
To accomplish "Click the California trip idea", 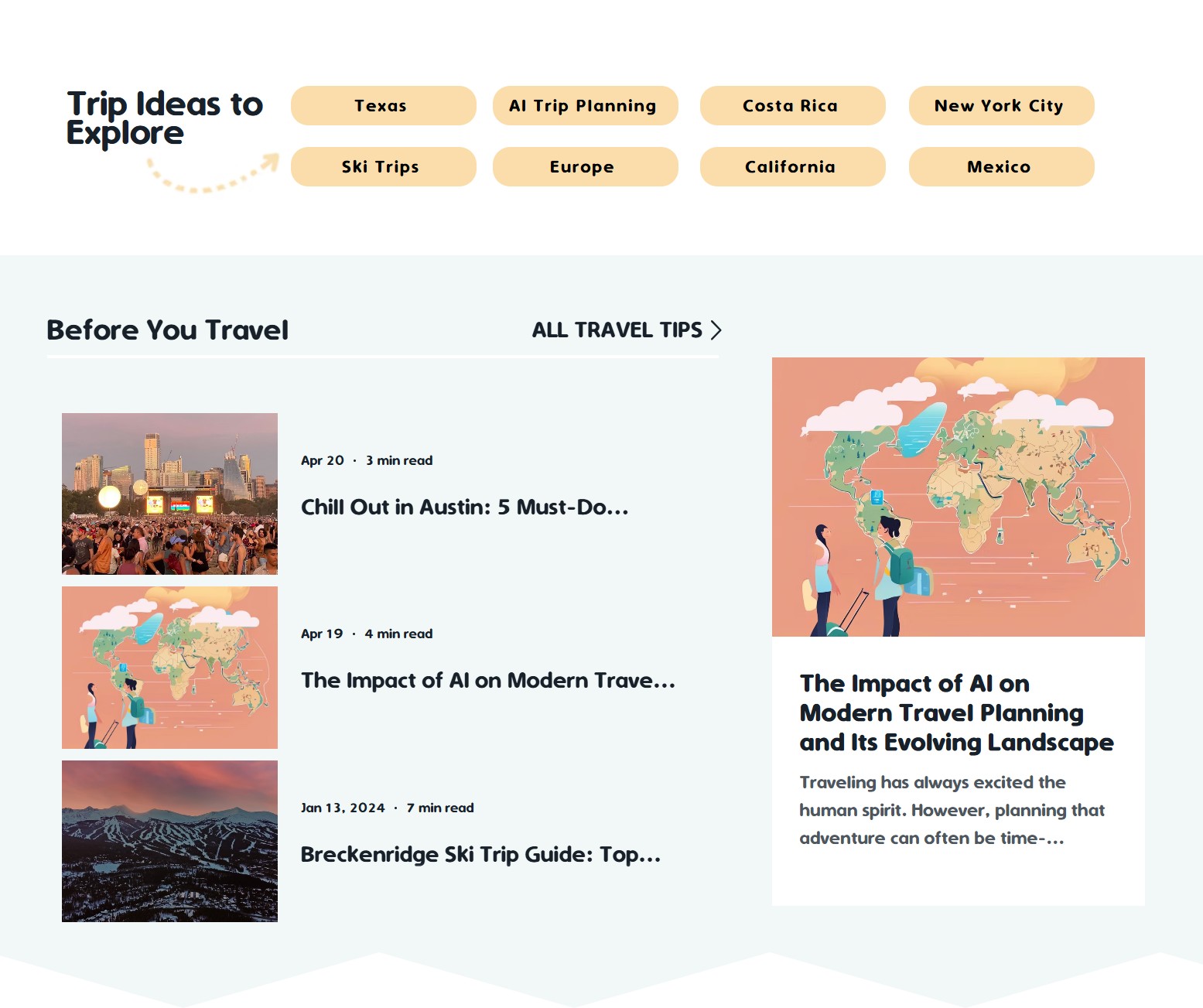I will point(792,166).
